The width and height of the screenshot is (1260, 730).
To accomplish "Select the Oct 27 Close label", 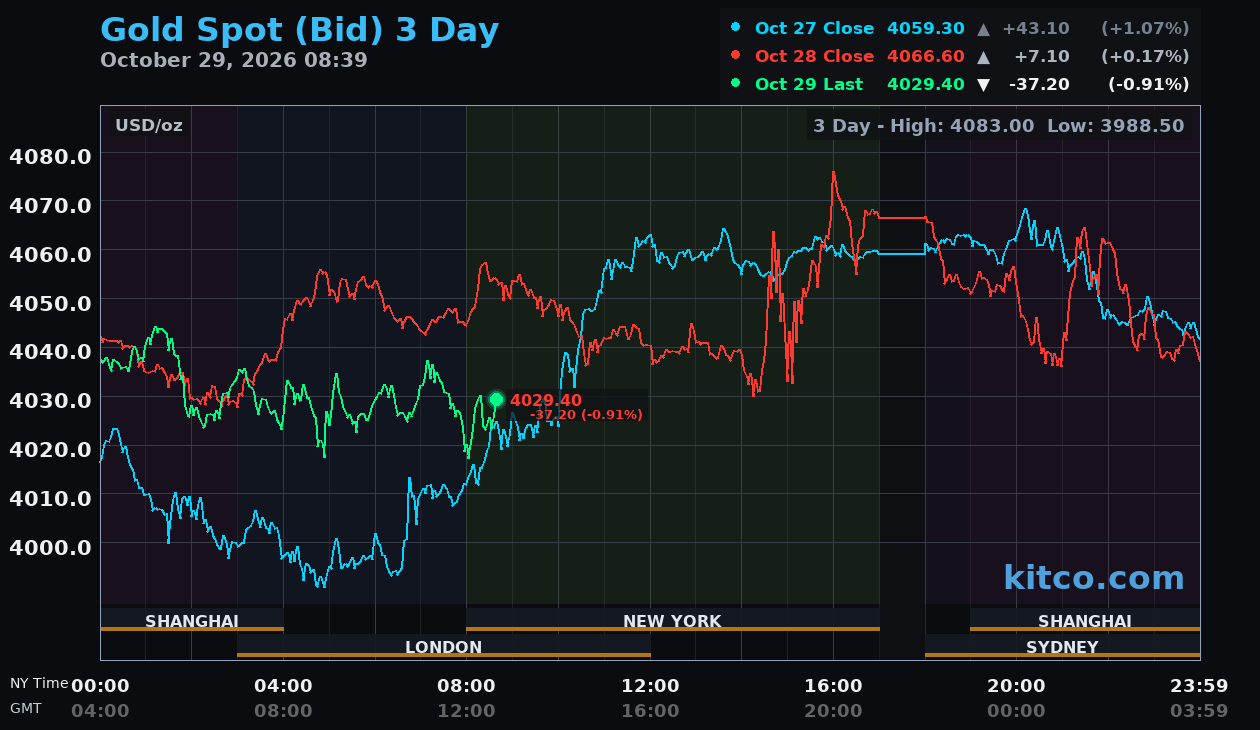I will click(x=814, y=28).
